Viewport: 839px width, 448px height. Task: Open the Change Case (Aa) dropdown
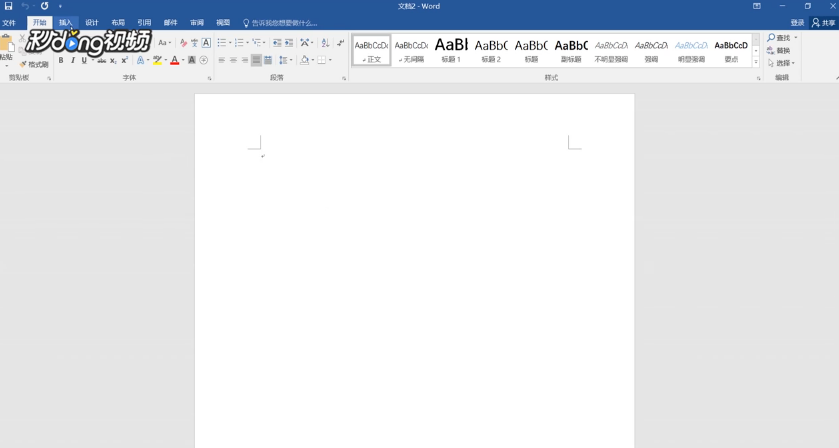click(x=164, y=43)
